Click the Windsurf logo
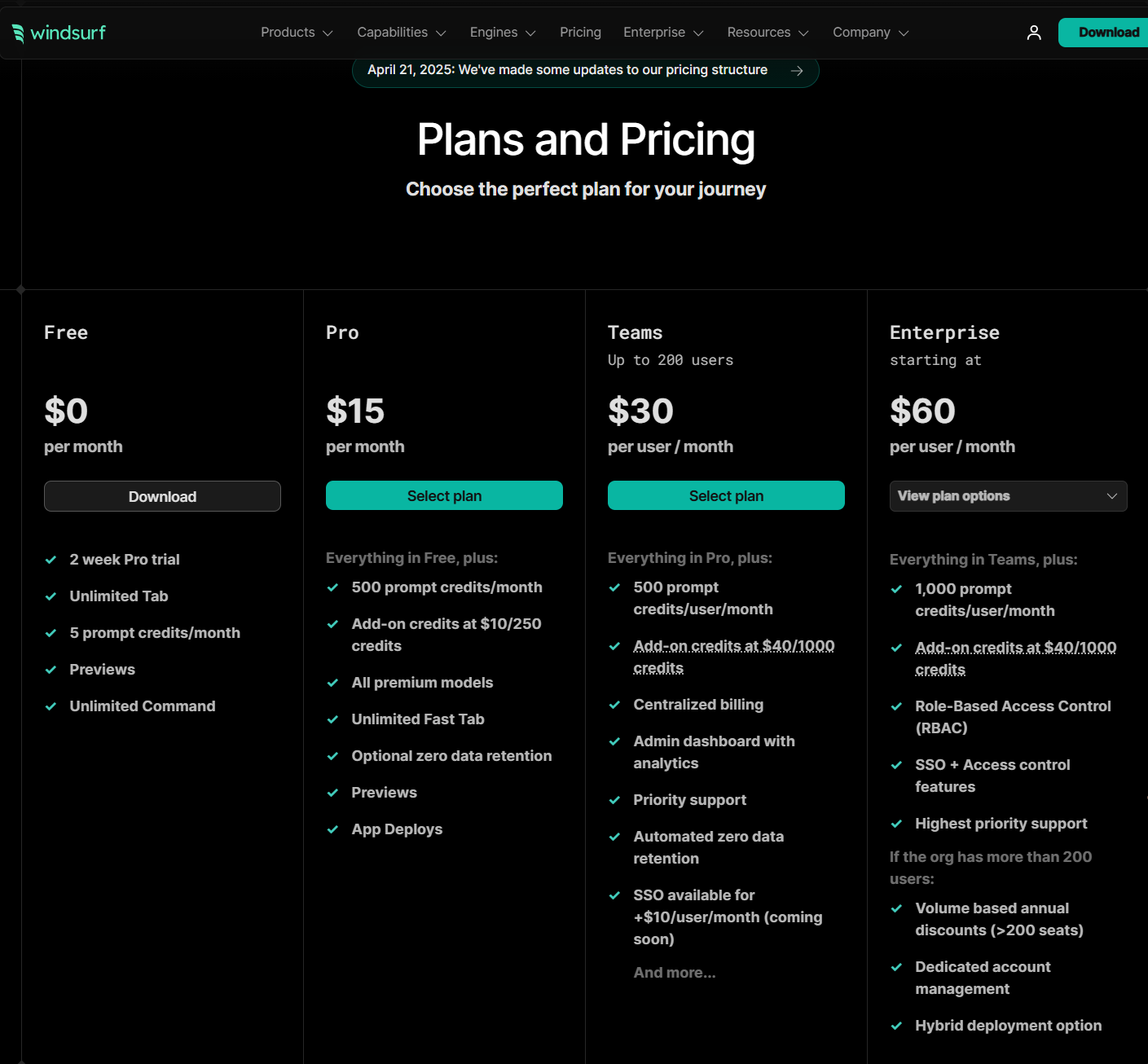This screenshot has height=1064, width=1148. coord(59,33)
